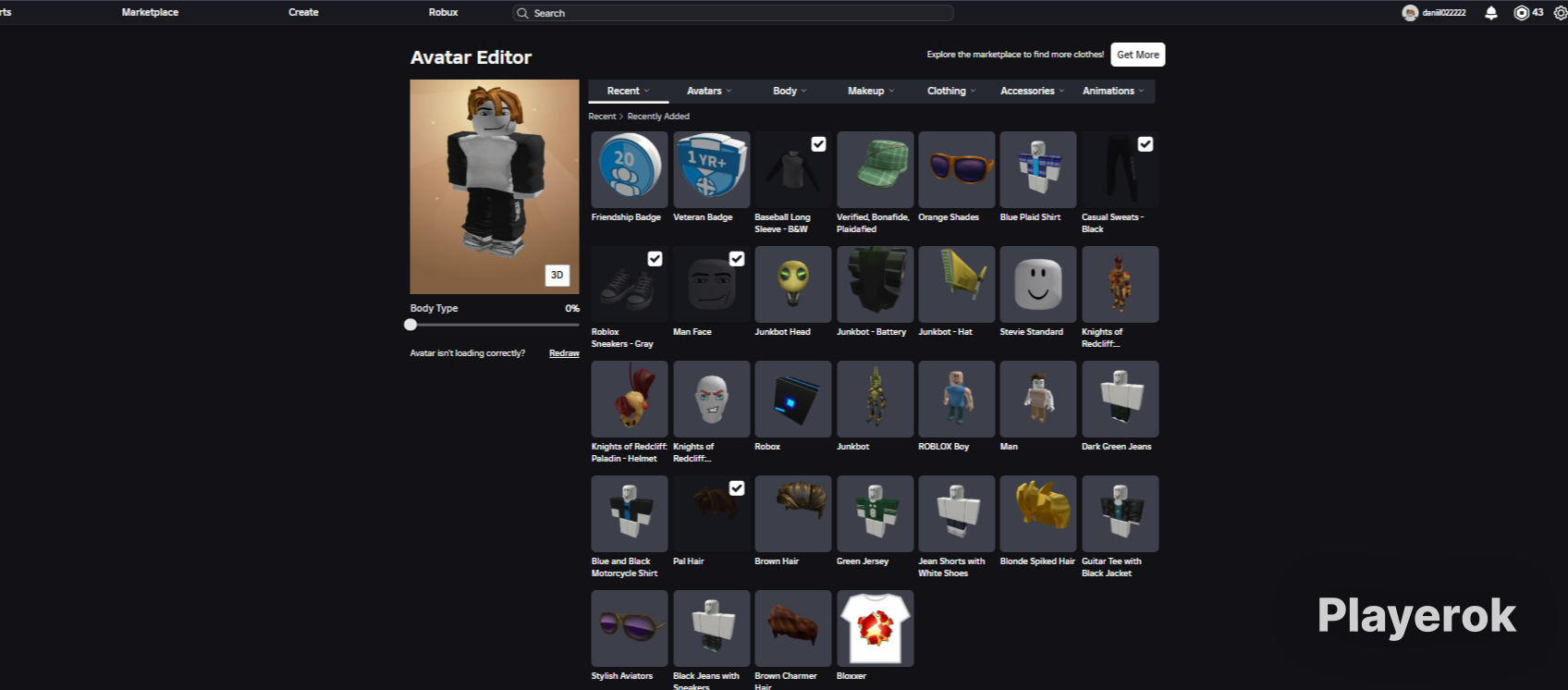Viewport: 1568px width, 690px height.
Task: Uncheck the Man Face item
Action: click(737, 259)
